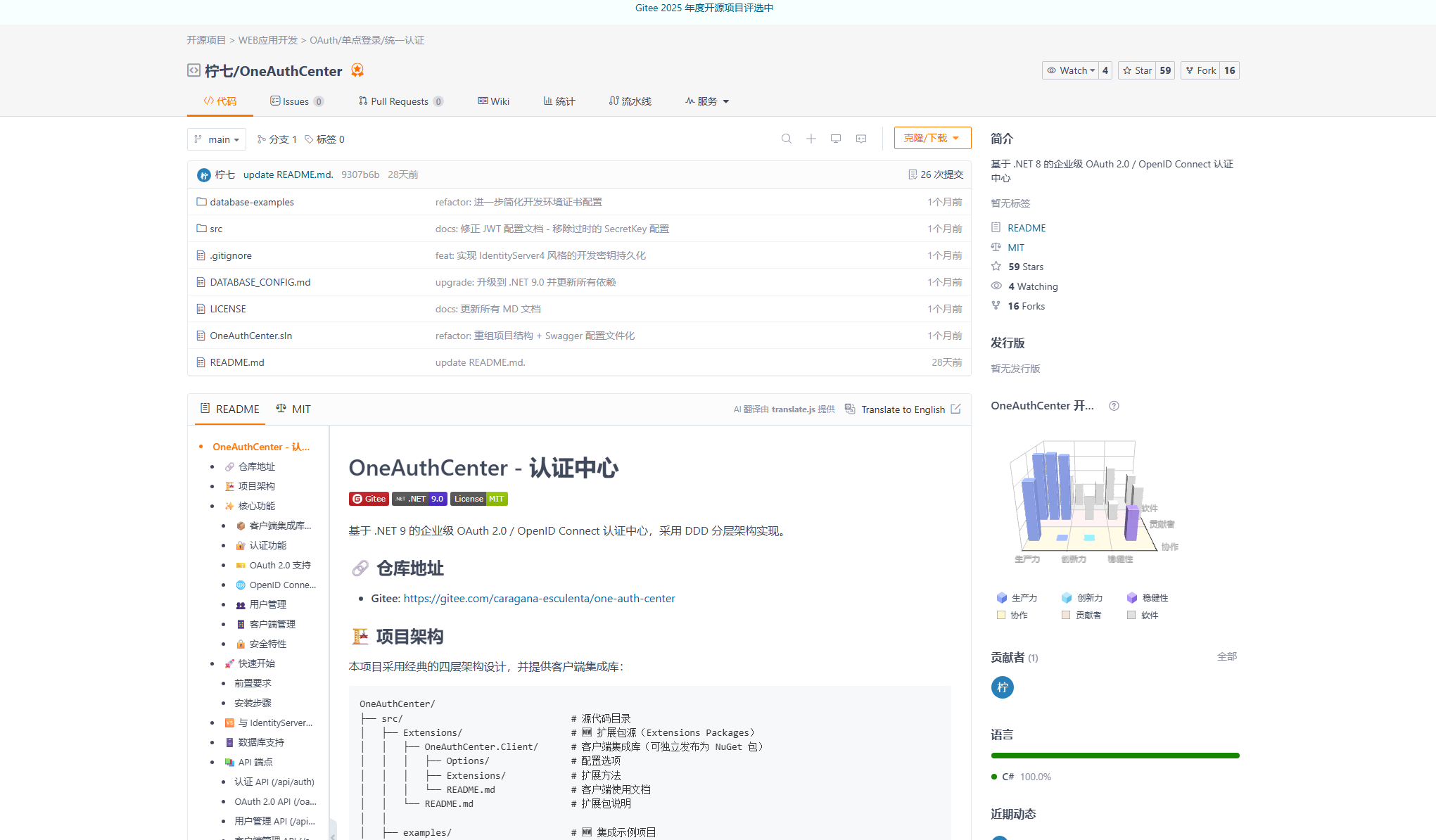The image size is (1436, 840).
Task: Open the 服务 dropdown menu
Action: coord(707,101)
